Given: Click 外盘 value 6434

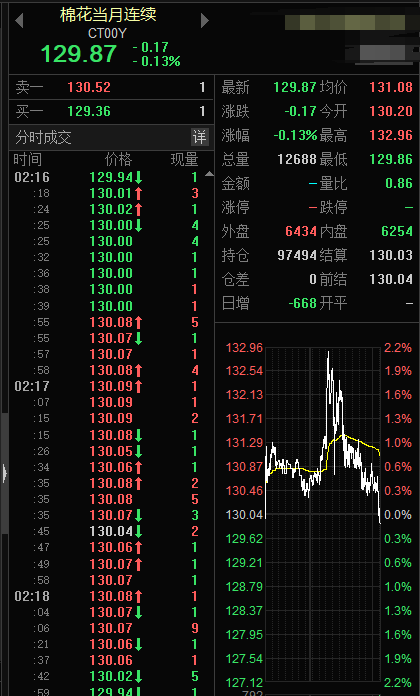Looking at the screenshot, I should point(301,231).
